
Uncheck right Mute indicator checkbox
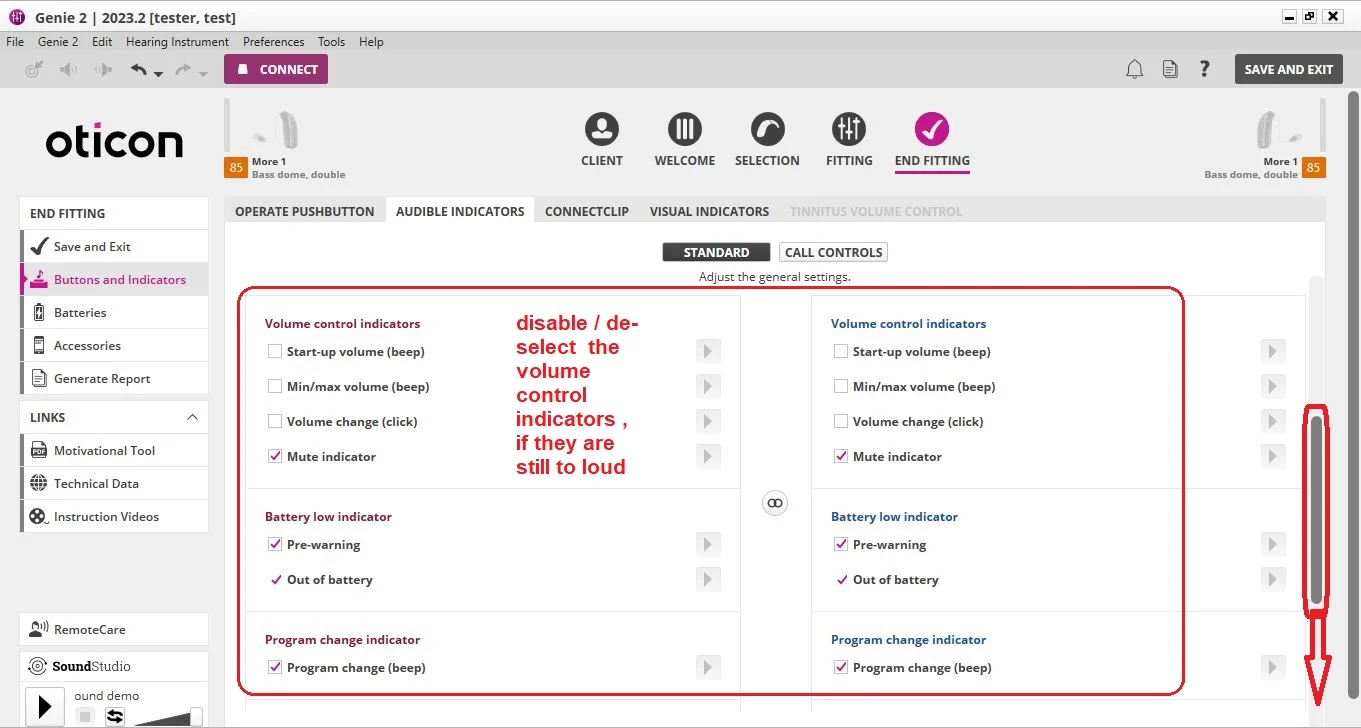[x=841, y=456]
